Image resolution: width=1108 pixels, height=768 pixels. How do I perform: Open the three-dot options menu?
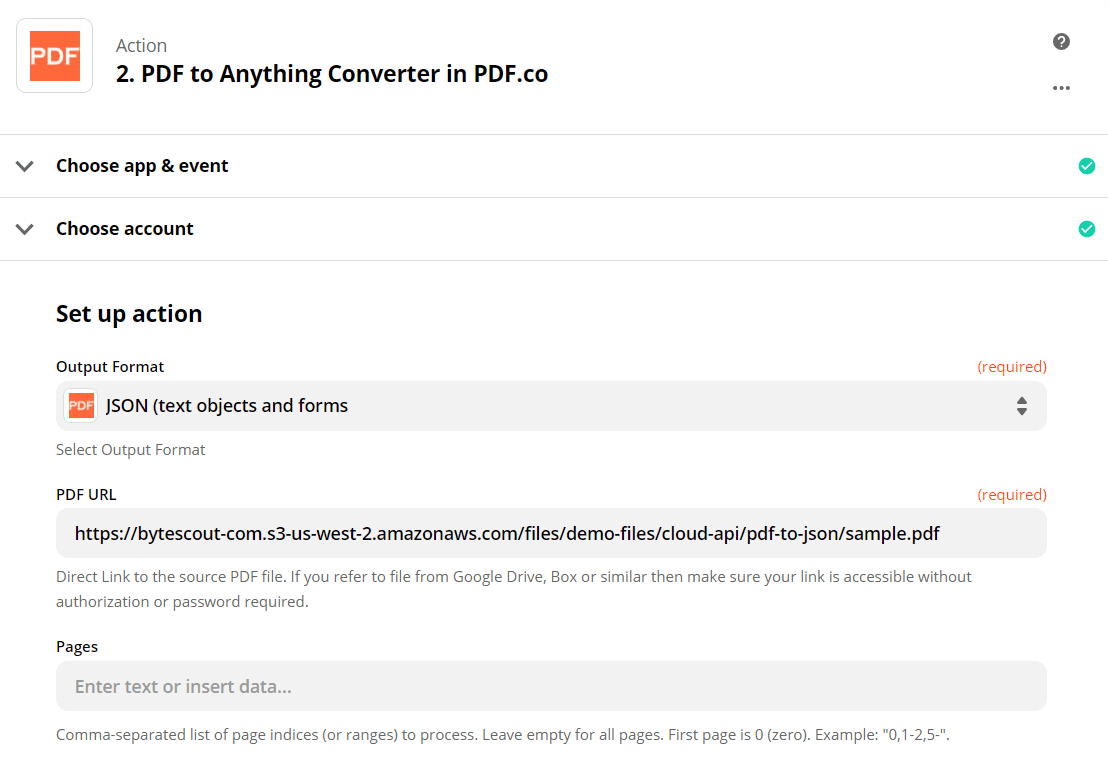tap(1061, 88)
